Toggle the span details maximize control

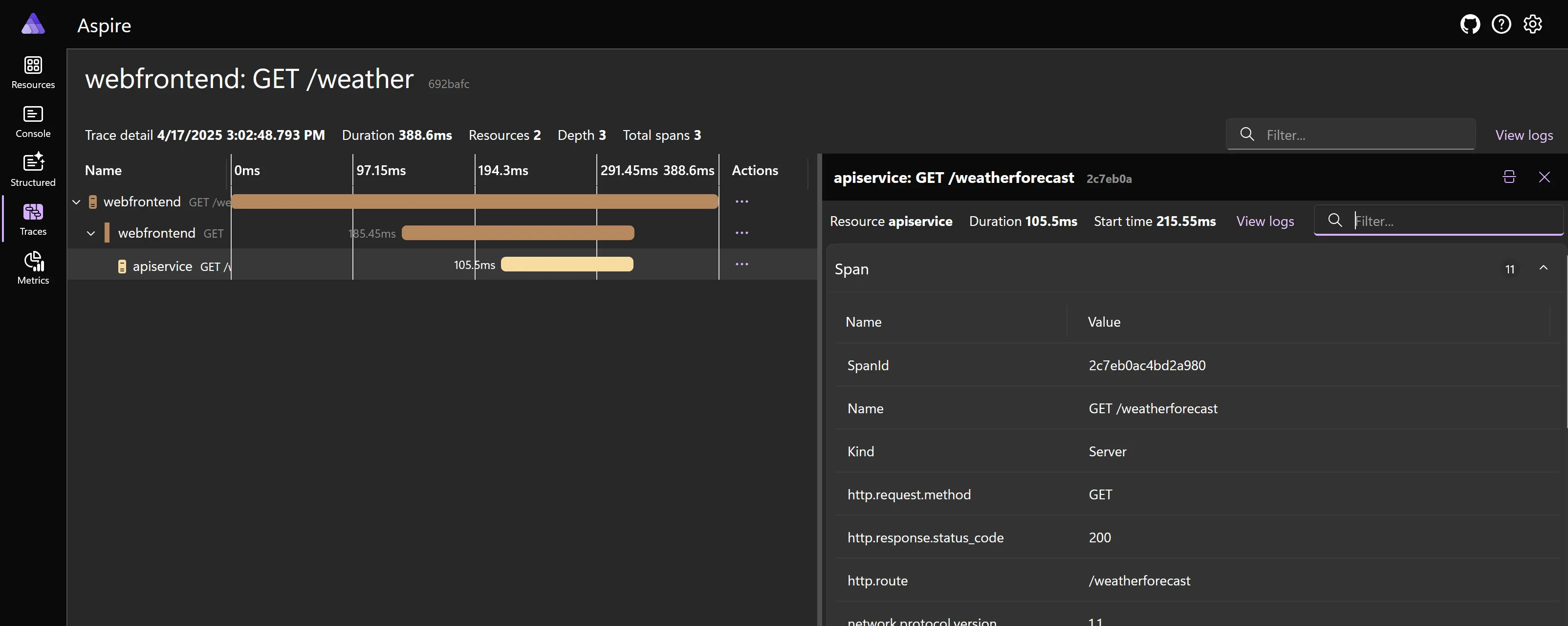[x=1509, y=177]
